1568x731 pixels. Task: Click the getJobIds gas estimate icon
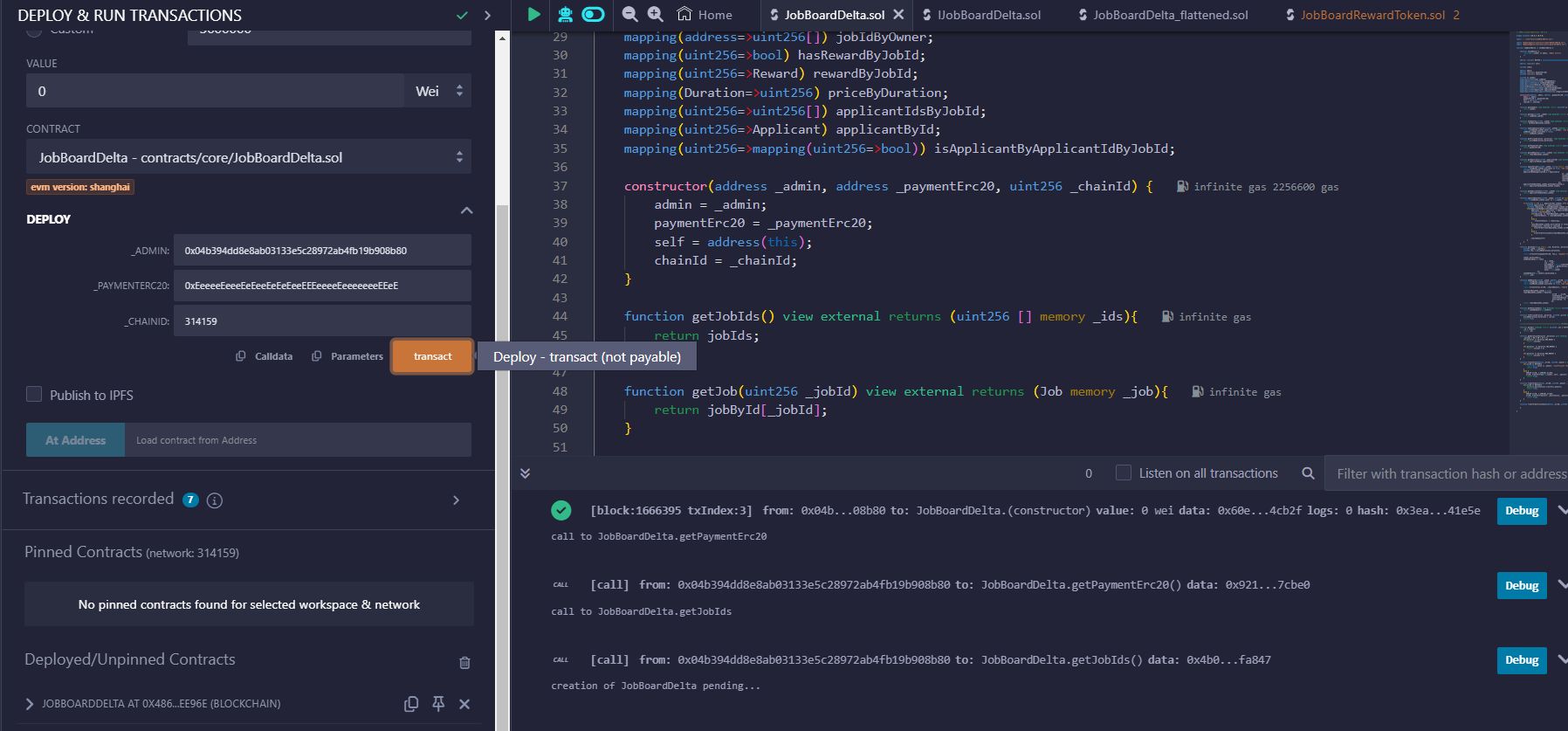coord(1167,316)
